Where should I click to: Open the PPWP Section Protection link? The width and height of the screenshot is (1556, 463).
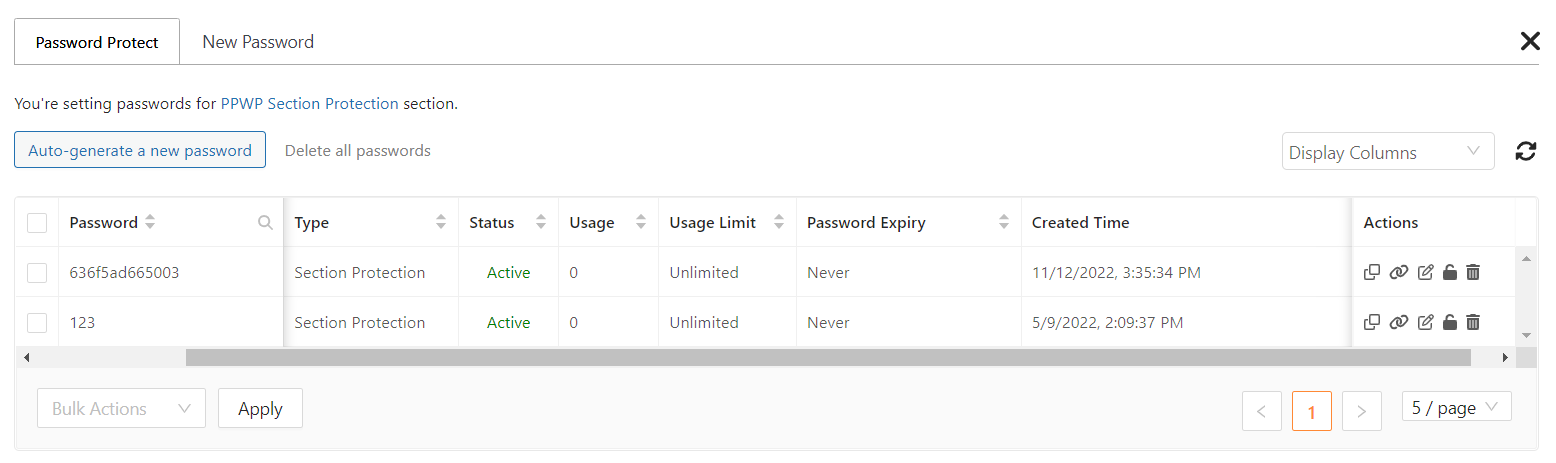pos(310,103)
